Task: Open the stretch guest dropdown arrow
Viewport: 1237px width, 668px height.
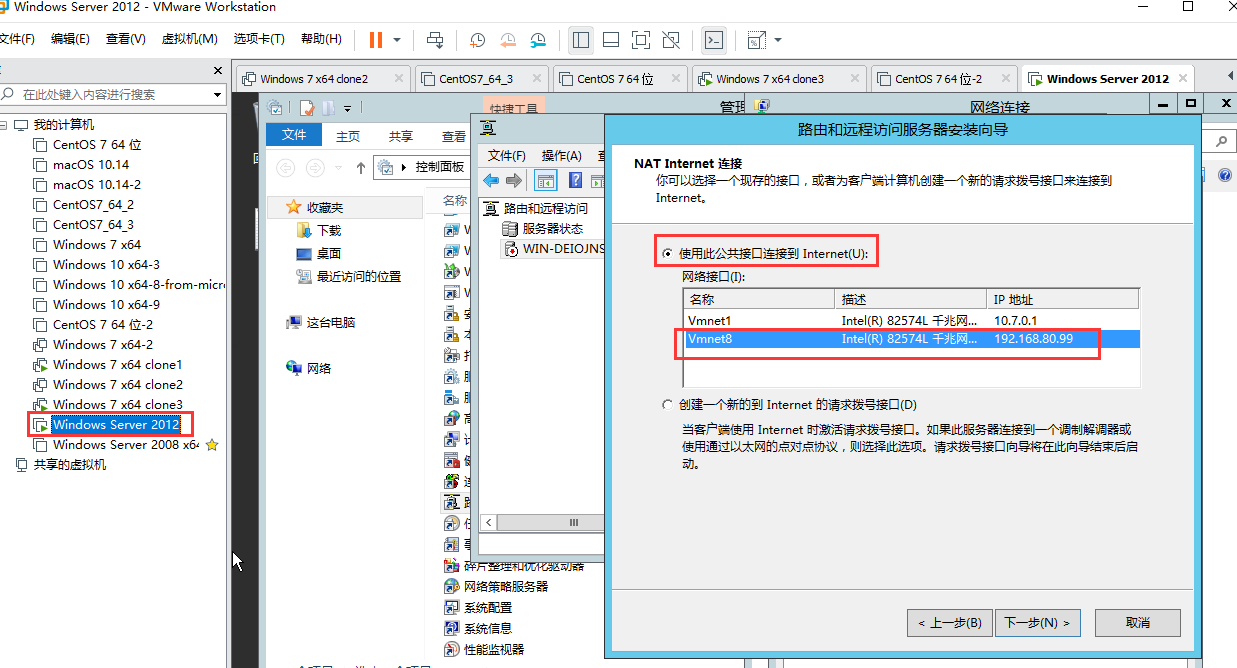Action: (777, 40)
